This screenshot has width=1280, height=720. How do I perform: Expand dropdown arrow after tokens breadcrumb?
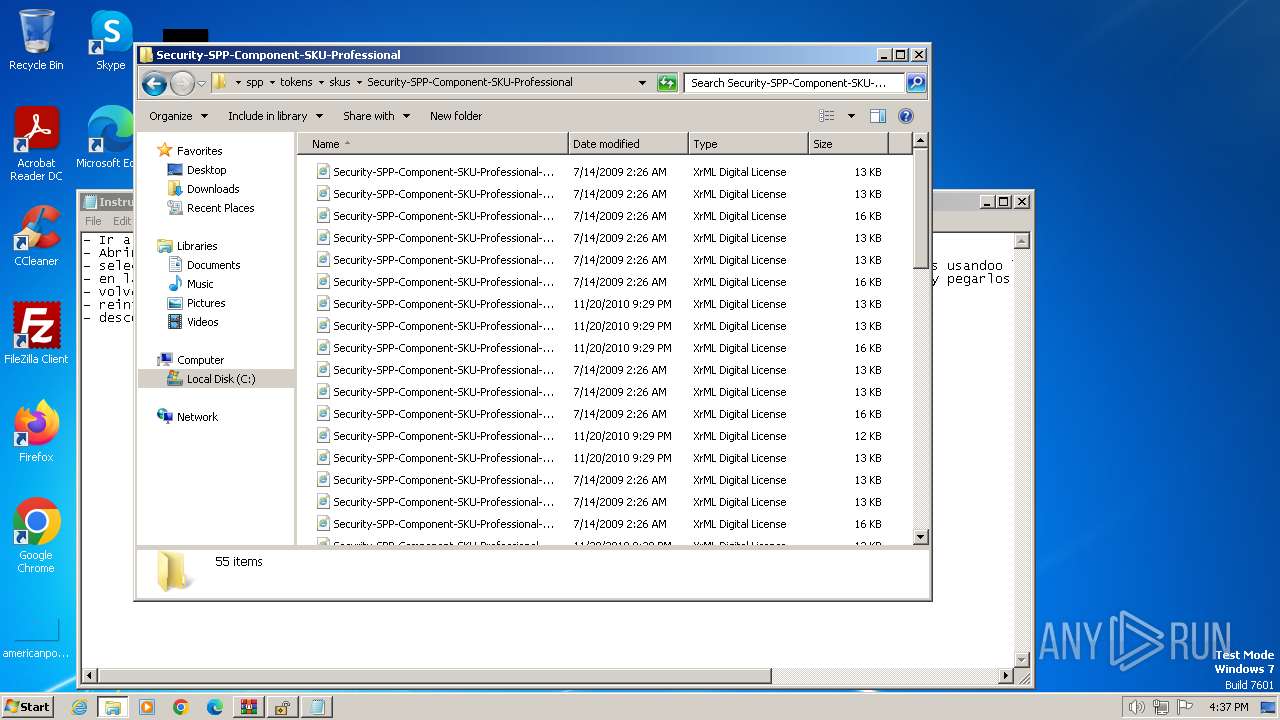click(x=321, y=83)
